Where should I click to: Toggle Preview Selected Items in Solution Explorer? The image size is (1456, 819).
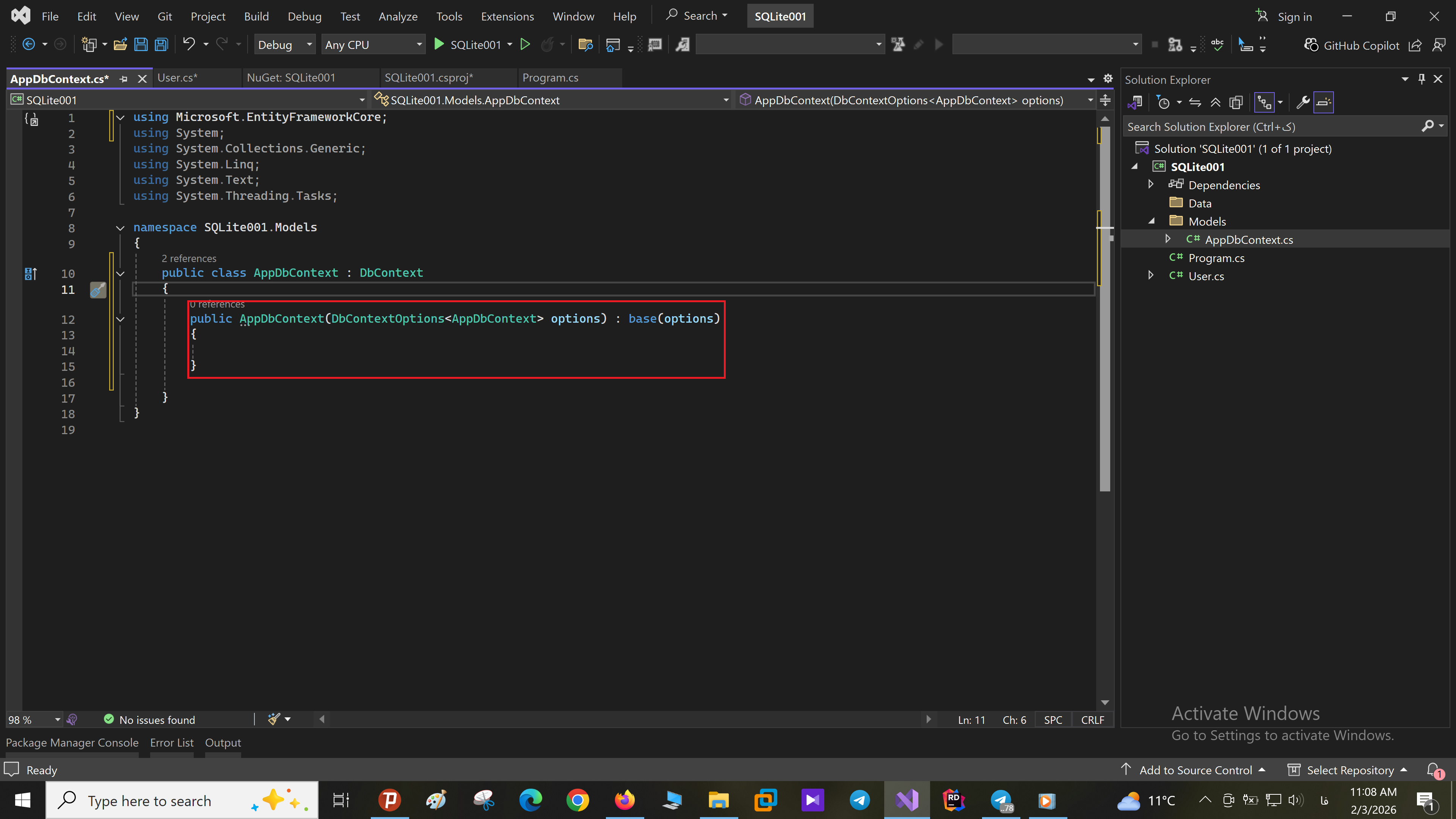[1323, 102]
